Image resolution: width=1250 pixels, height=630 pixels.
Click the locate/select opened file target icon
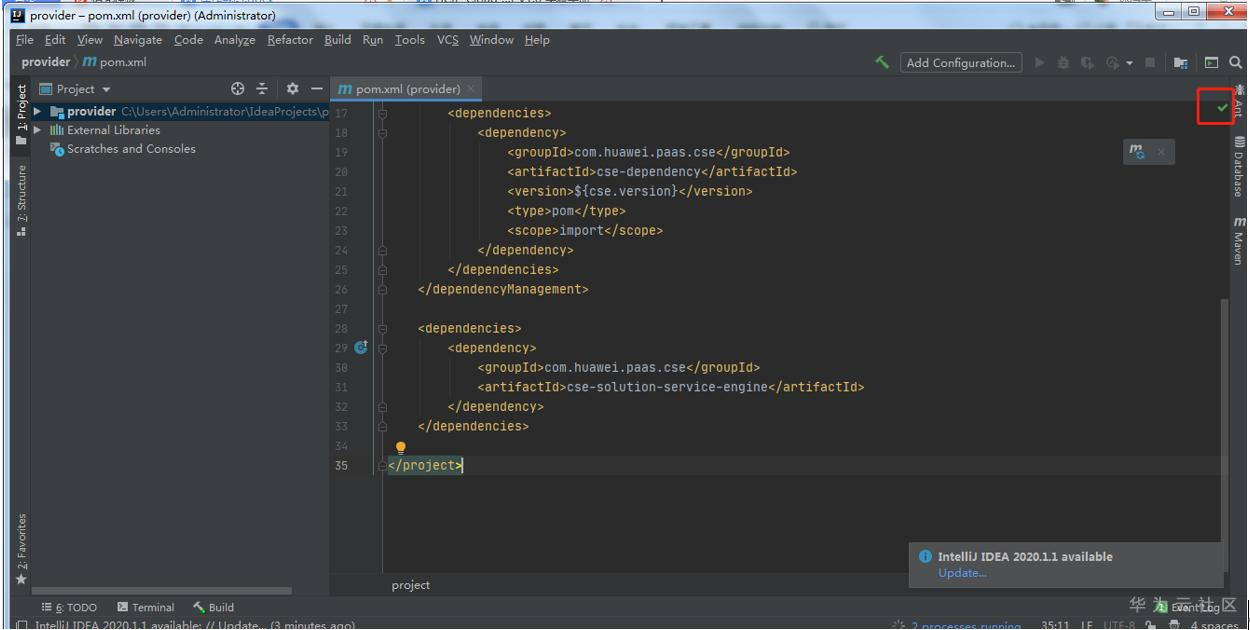click(x=238, y=89)
